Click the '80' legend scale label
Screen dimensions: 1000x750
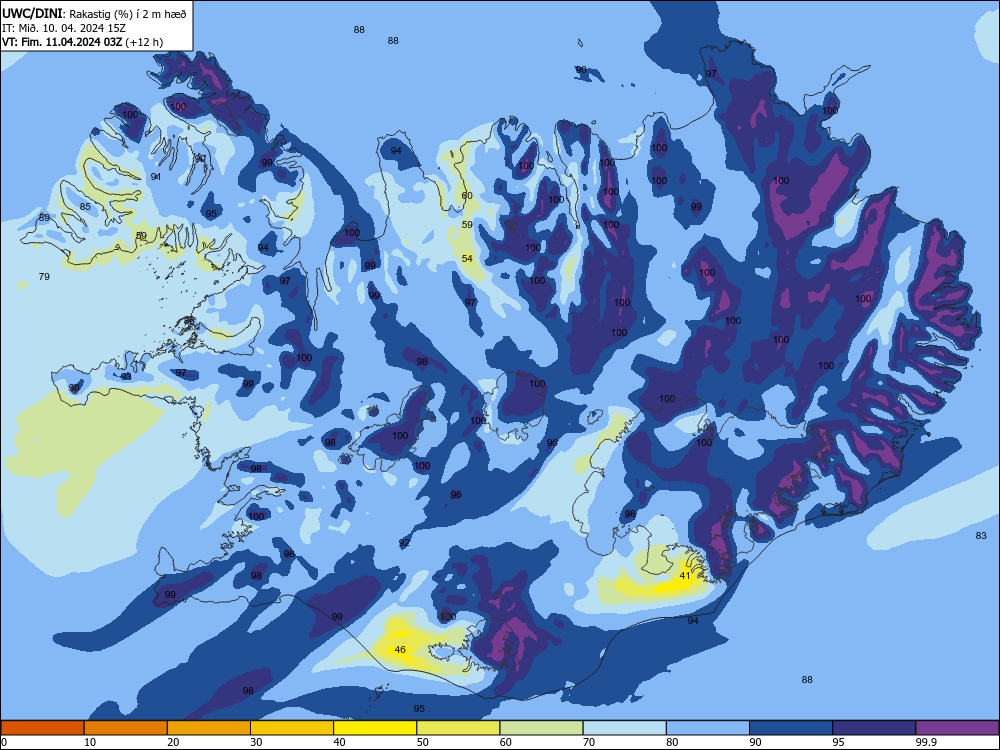[672, 742]
